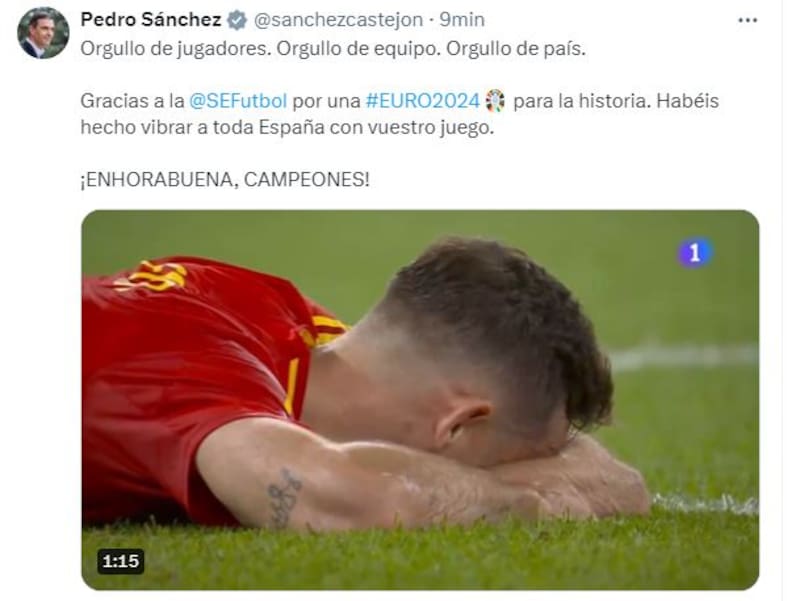Screen dimensions: 800x601
Task: Click the 'para la historia' tweet text
Action: pyautogui.click(x=582, y=101)
